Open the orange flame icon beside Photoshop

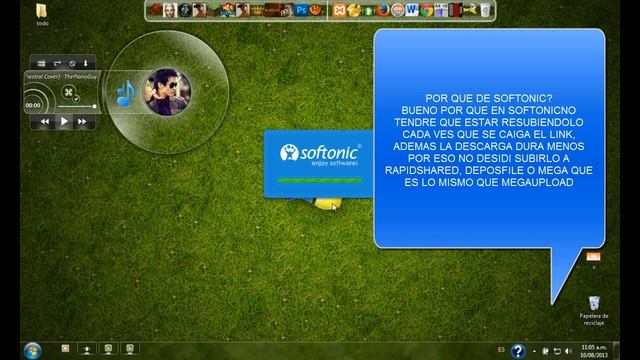pyautogui.click(x=316, y=10)
